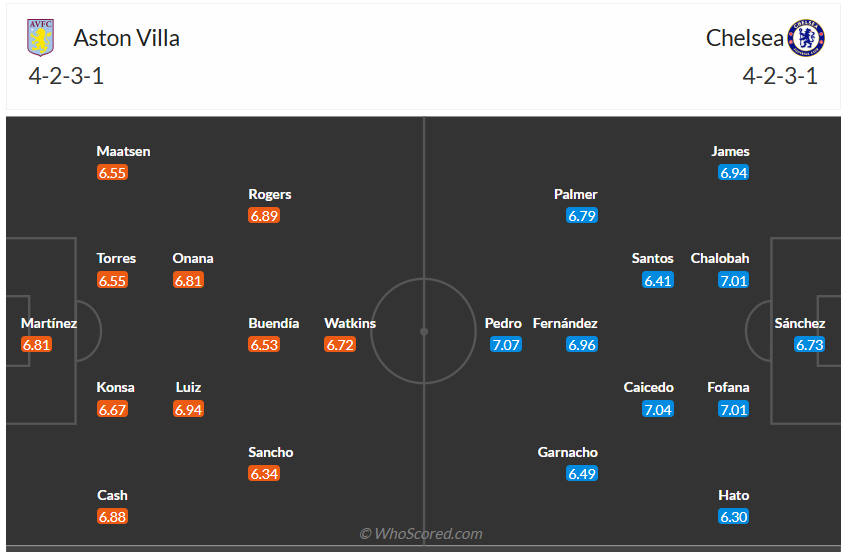
Task: Select Garnacho on the pitch
Action: [567, 452]
